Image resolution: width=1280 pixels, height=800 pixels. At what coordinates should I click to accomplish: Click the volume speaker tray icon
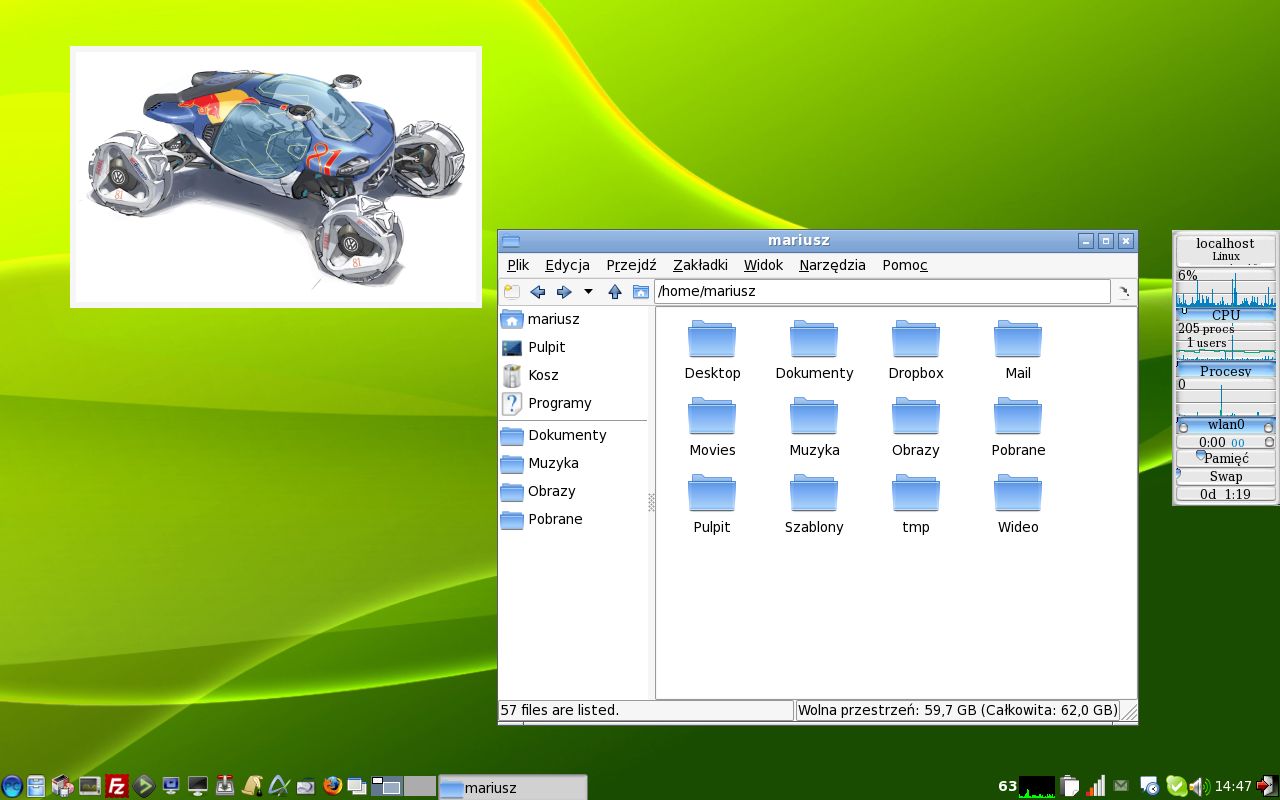(1200, 787)
